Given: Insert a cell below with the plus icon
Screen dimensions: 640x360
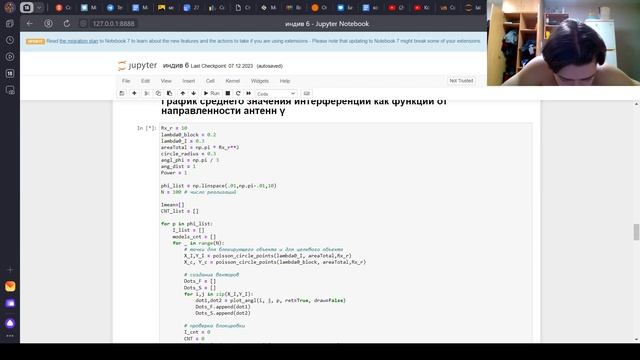Looking at the screenshot, I should coord(134,93).
